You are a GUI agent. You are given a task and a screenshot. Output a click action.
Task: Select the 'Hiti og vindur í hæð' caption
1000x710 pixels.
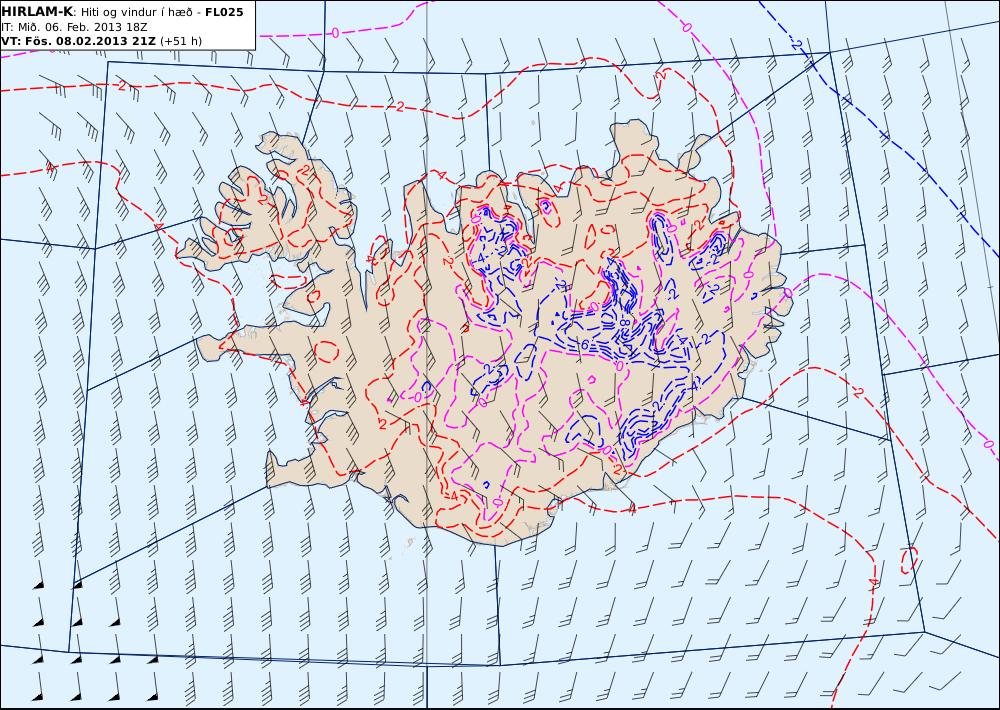[x=138, y=12]
